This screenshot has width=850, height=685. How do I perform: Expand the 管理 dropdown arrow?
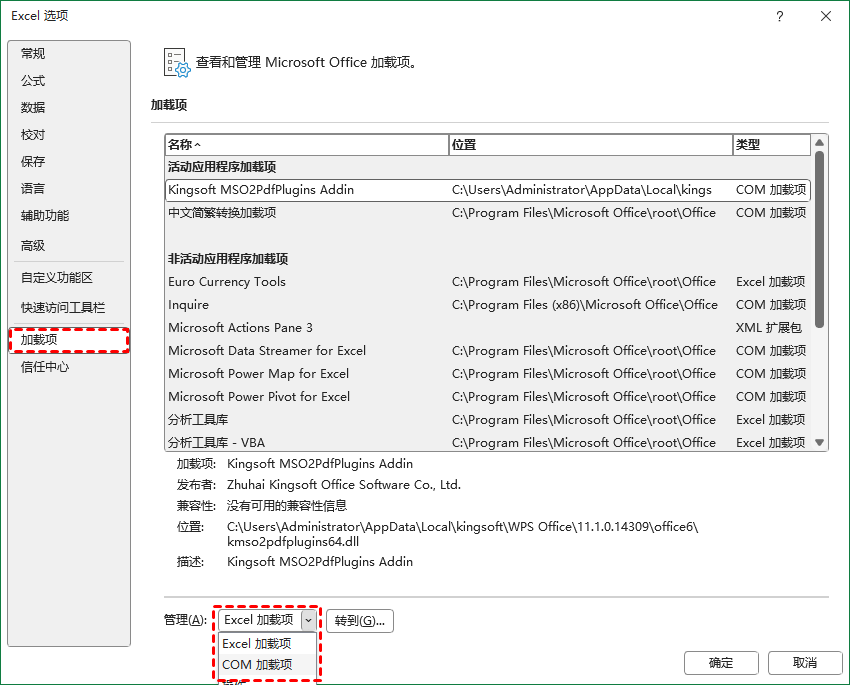(308, 620)
